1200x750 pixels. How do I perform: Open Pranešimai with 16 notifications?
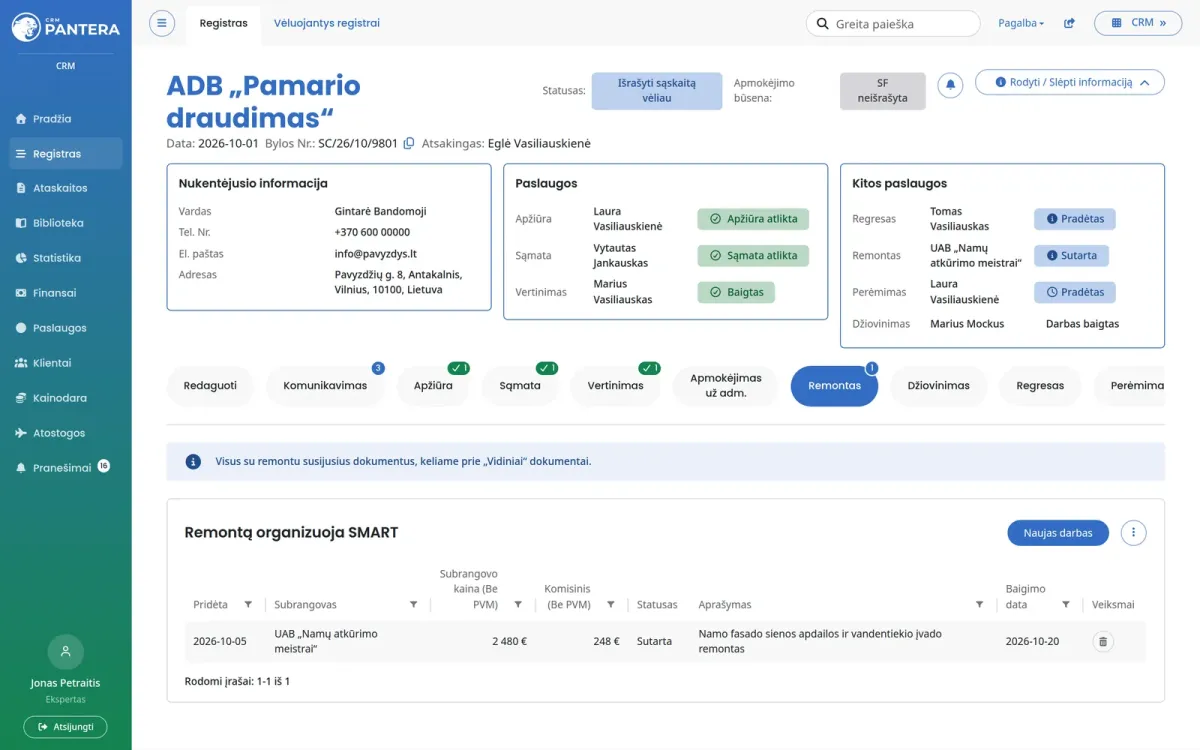[x=66, y=468]
